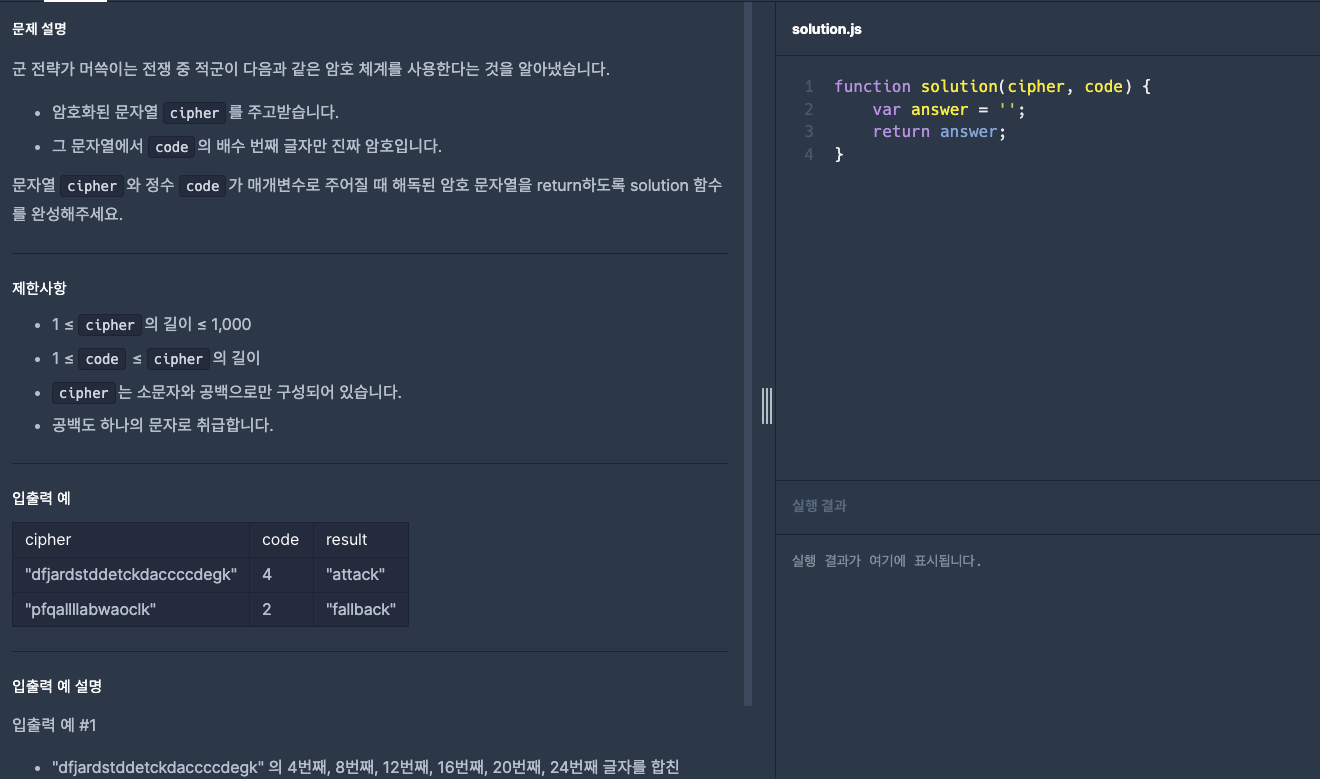
Task: Click the '소문자와 공백으로만 구성되어' constraint line
Action: (227, 392)
